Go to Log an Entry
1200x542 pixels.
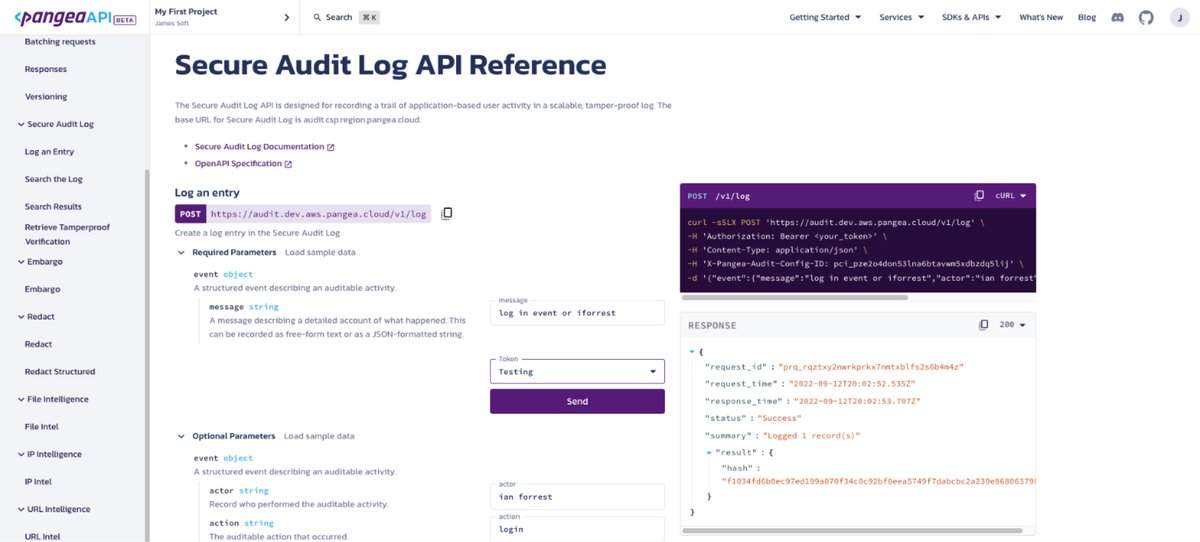pos(49,152)
